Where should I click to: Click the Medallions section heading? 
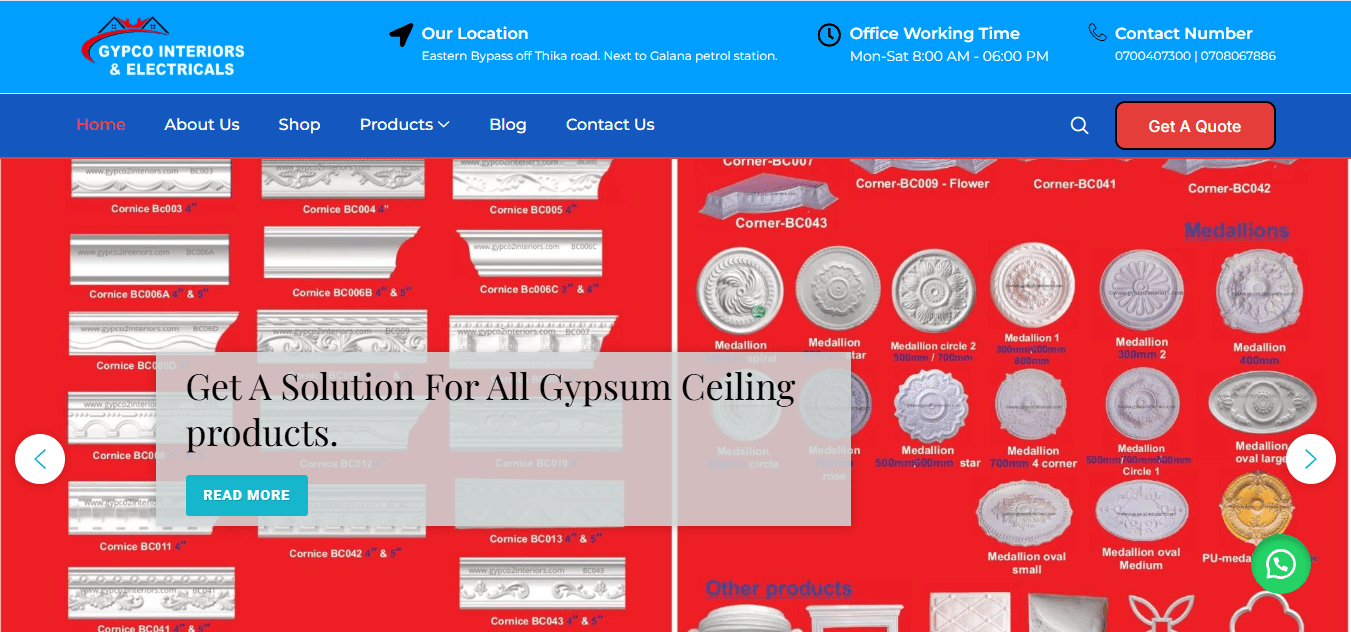[1237, 231]
